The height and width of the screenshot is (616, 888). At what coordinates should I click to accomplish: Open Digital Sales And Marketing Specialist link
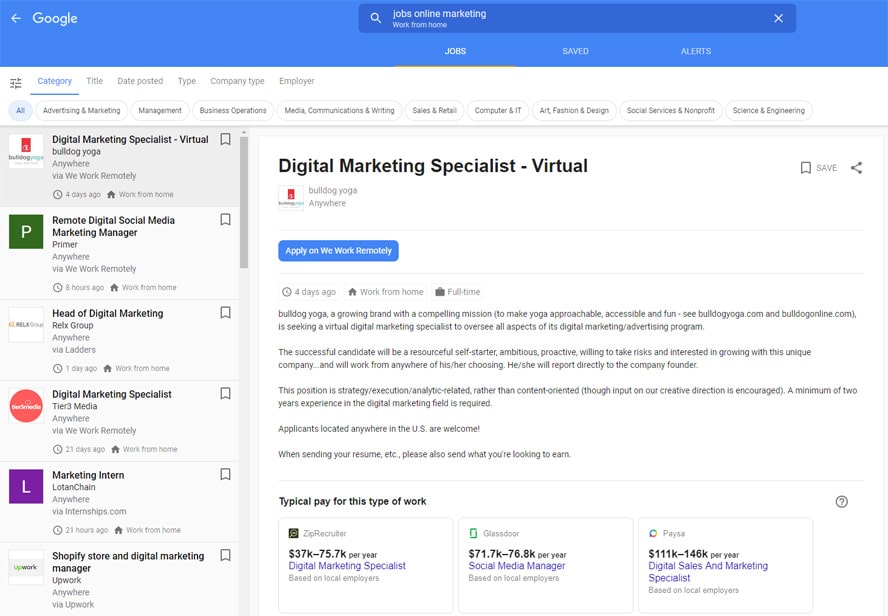(x=708, y=572)
